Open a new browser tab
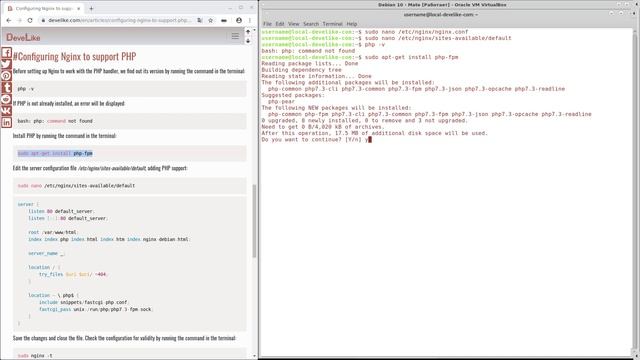The height and width of the screenshot is (360, 640). pyautogui.click(x=91, y=8)
